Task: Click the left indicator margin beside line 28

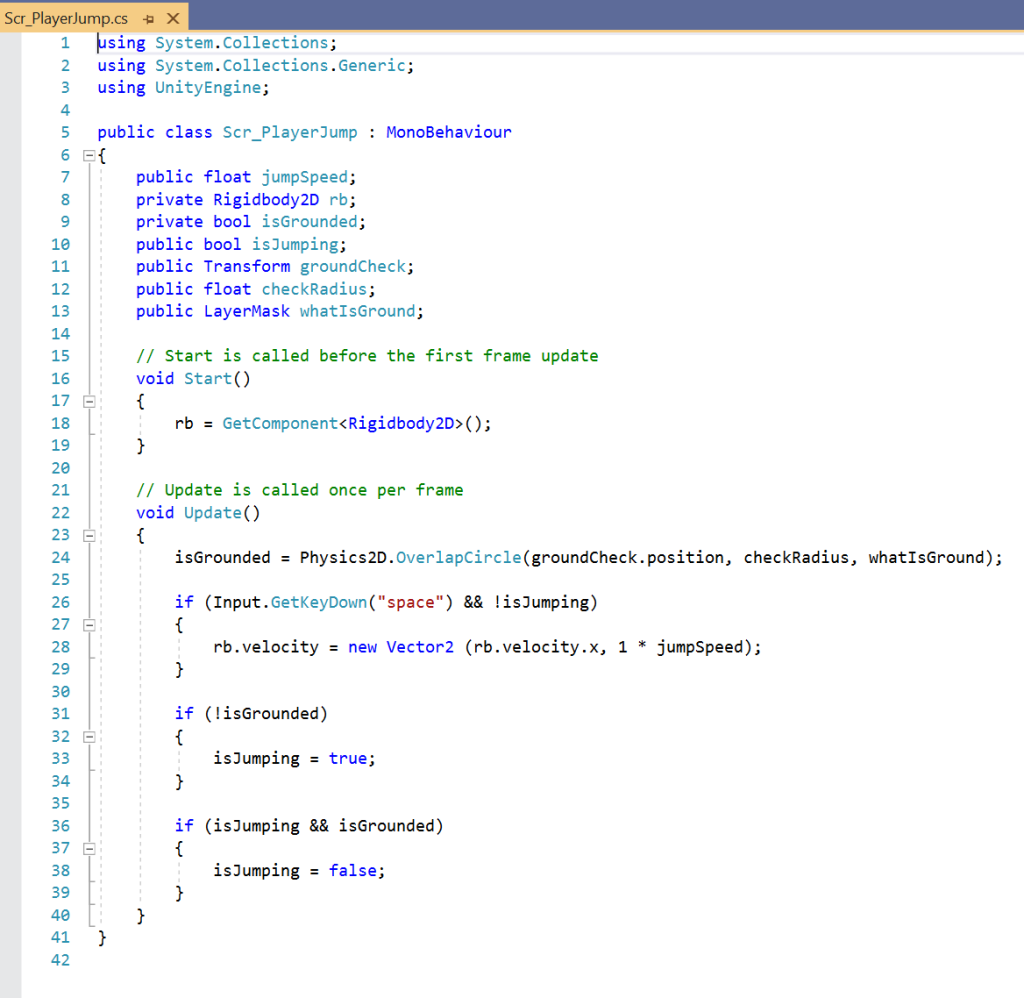Action: 12,647
